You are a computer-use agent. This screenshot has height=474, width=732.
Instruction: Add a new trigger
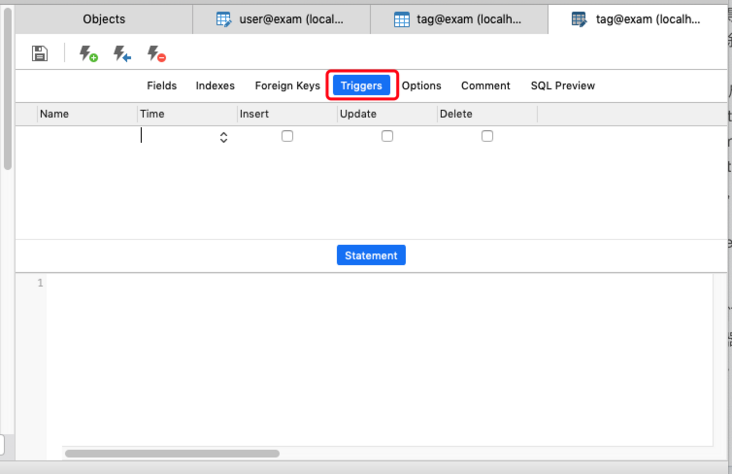88,53
